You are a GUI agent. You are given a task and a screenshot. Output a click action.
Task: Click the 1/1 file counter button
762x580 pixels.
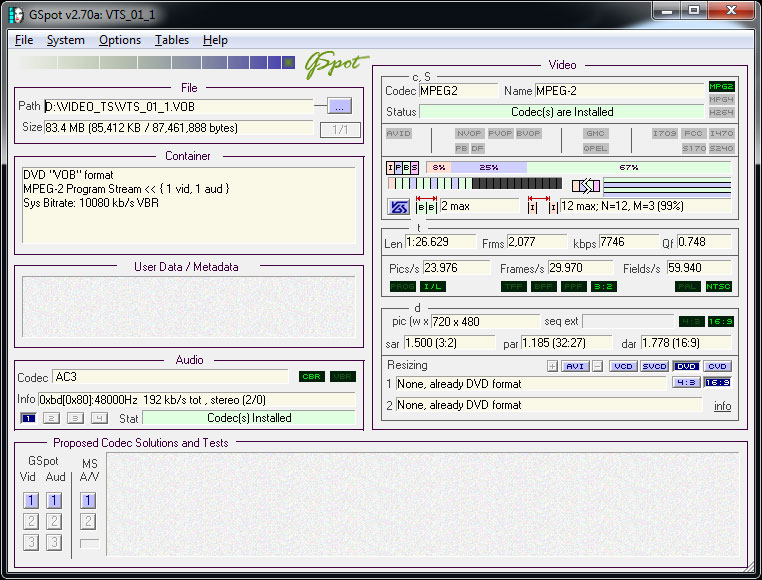click(340, 130)
